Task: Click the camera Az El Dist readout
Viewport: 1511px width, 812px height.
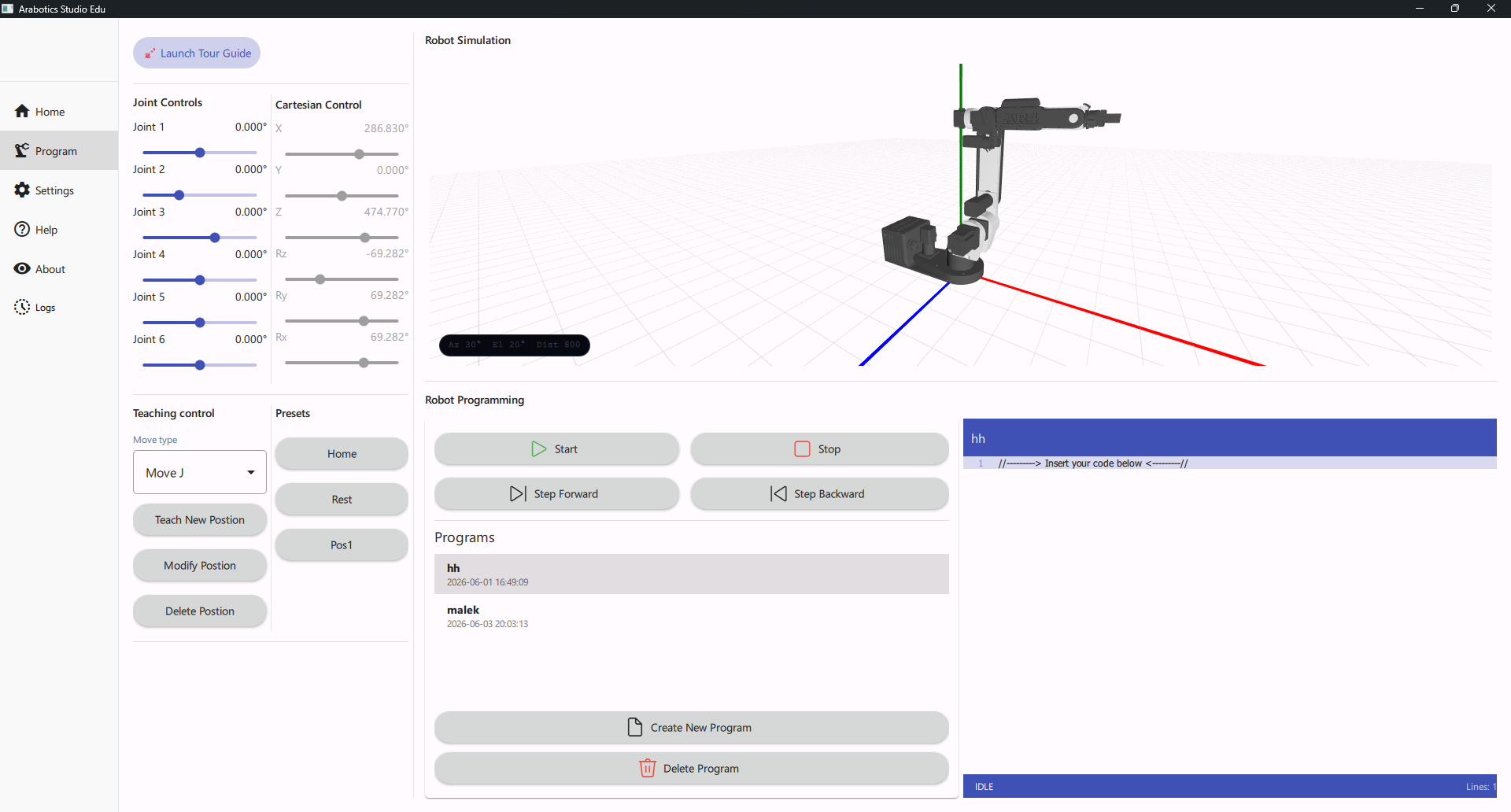Action: [x=514, y=345]
